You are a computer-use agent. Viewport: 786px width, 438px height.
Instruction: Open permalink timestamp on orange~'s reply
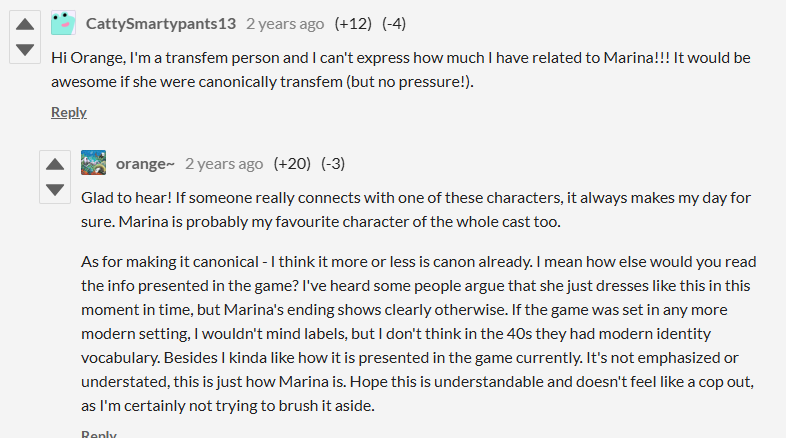pos(224,164)
